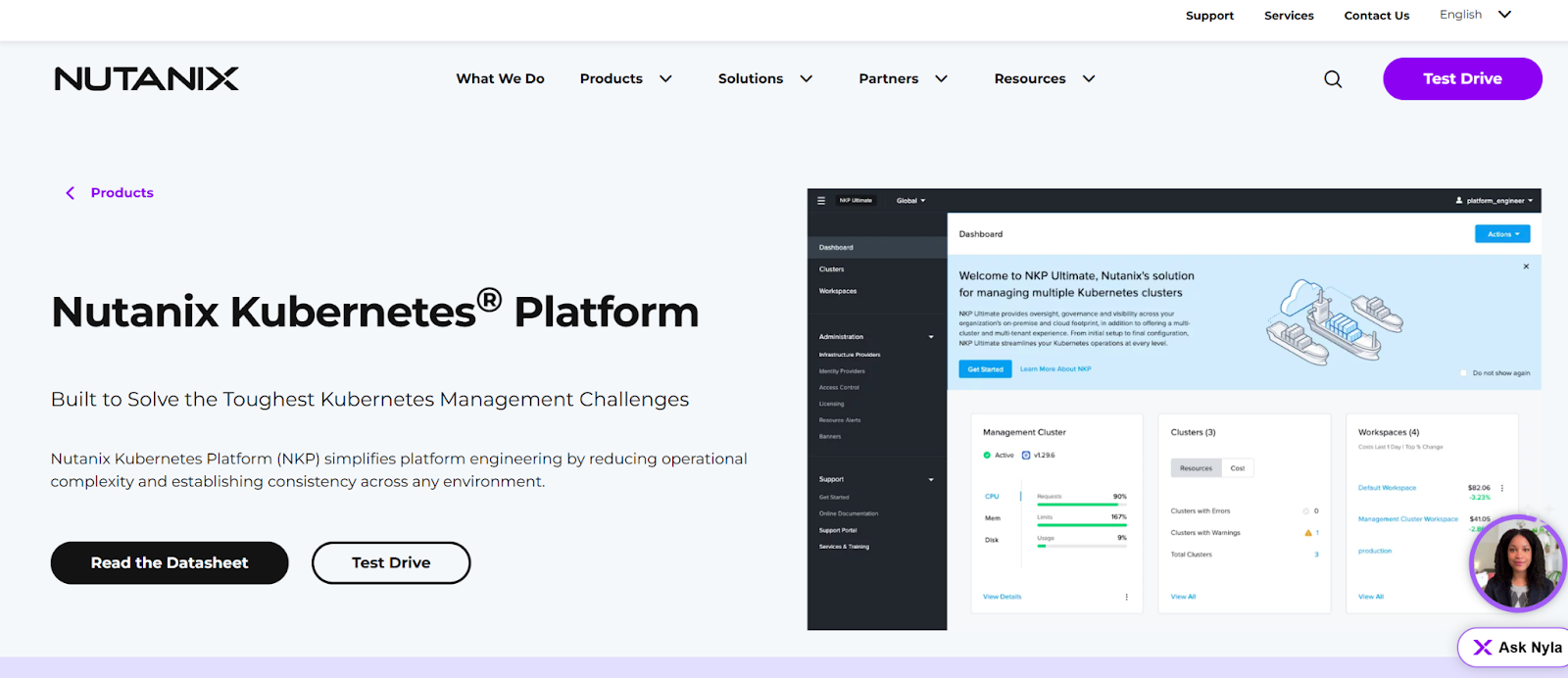Click View All in Workspaces card
This screenshot has width=1568, height=678.
click(x=1371, y=597)
